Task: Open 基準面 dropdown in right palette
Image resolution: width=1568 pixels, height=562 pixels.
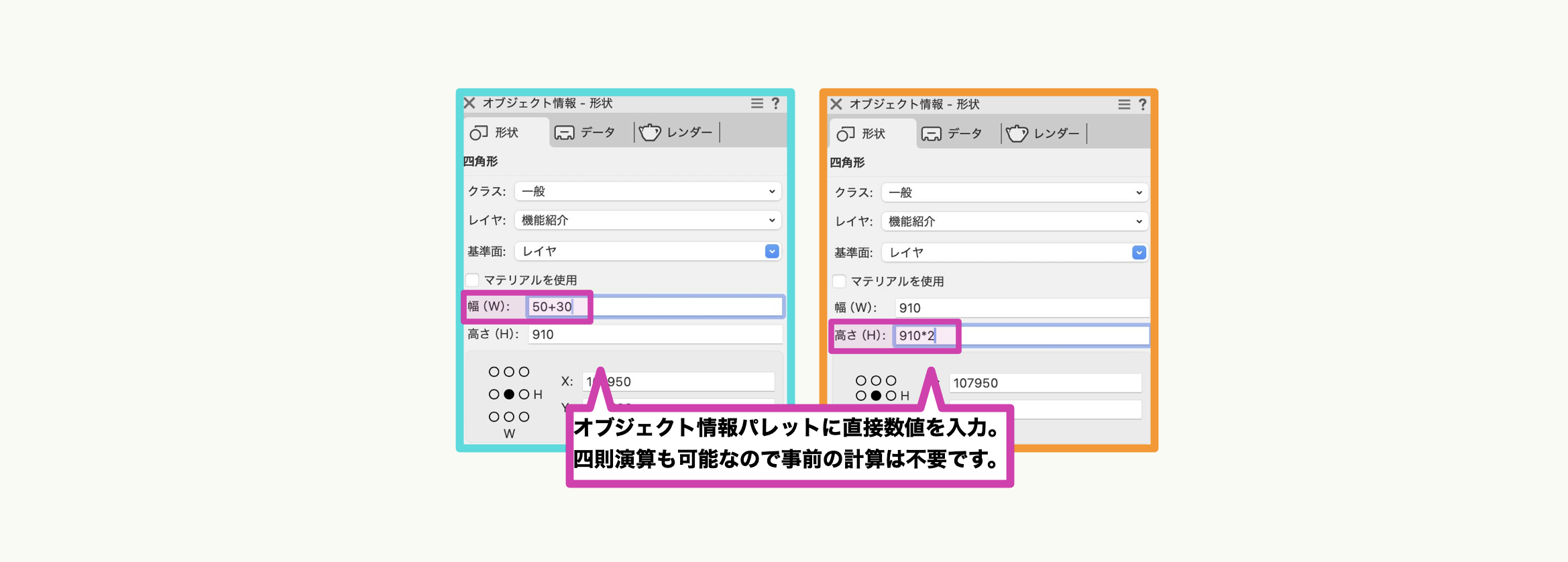Action: [x=1013, y=253]
